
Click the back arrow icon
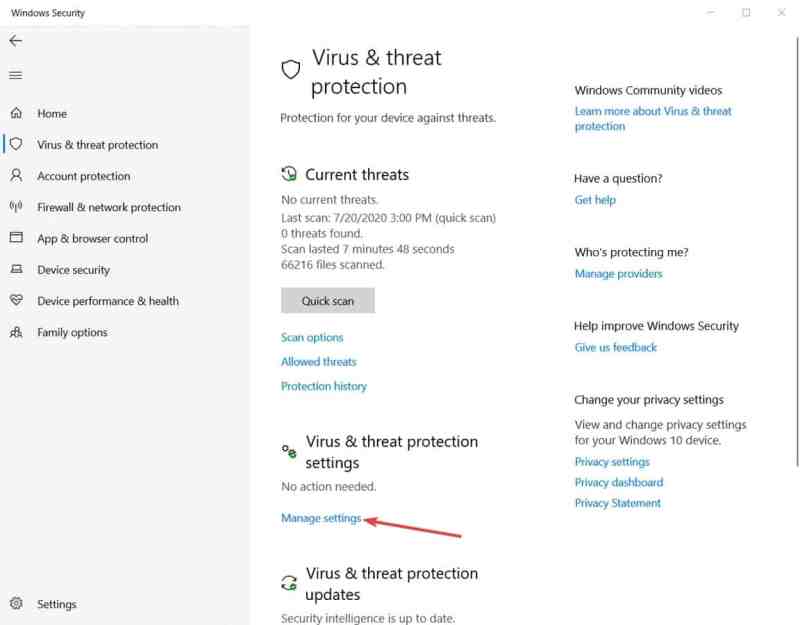[x=16, y=41]
